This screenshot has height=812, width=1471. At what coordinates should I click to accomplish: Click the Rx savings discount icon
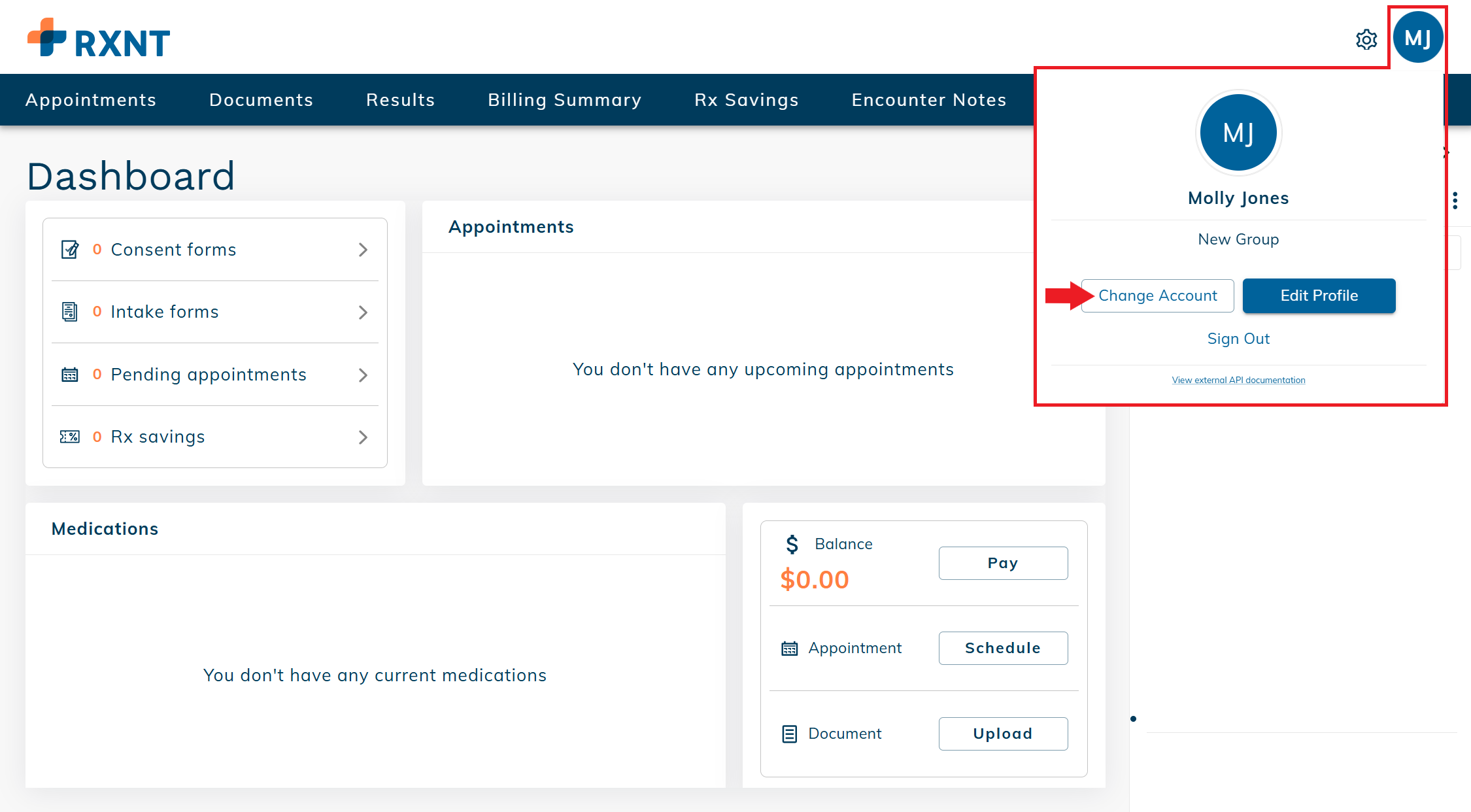tap(71, 437)
